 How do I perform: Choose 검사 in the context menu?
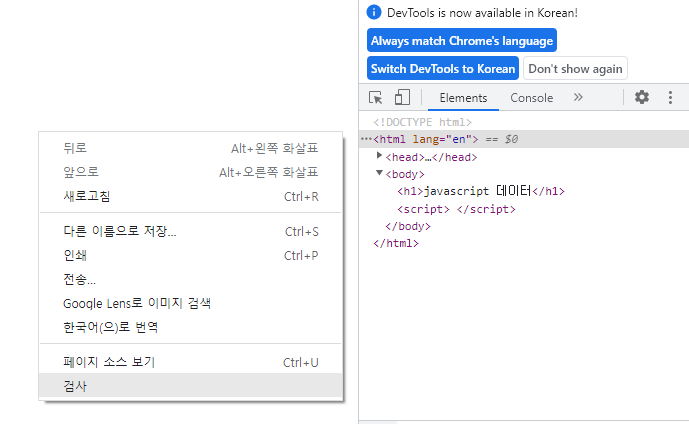(191, 386)
